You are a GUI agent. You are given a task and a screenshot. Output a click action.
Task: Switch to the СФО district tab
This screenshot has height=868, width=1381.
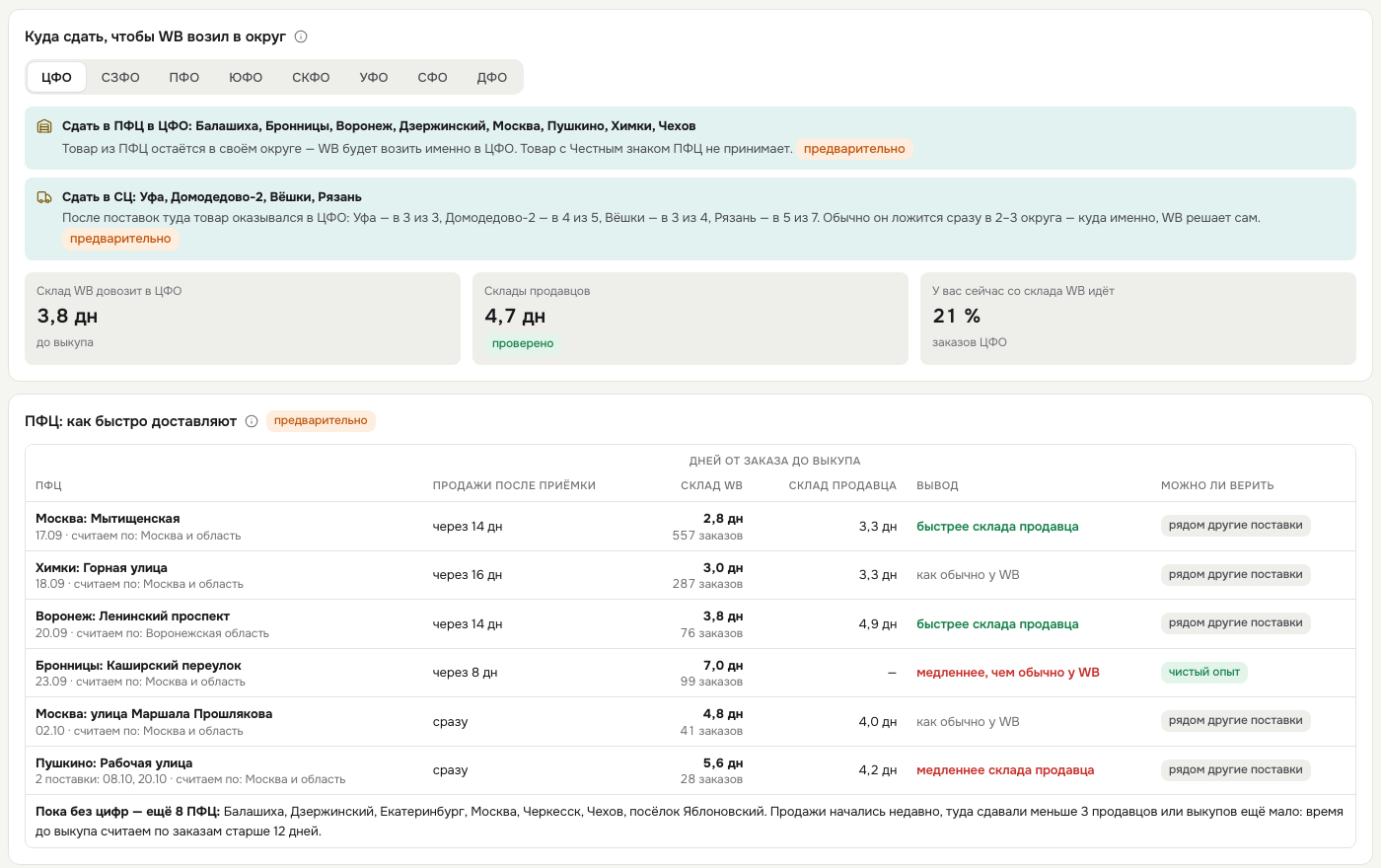[x=432, y=77]
